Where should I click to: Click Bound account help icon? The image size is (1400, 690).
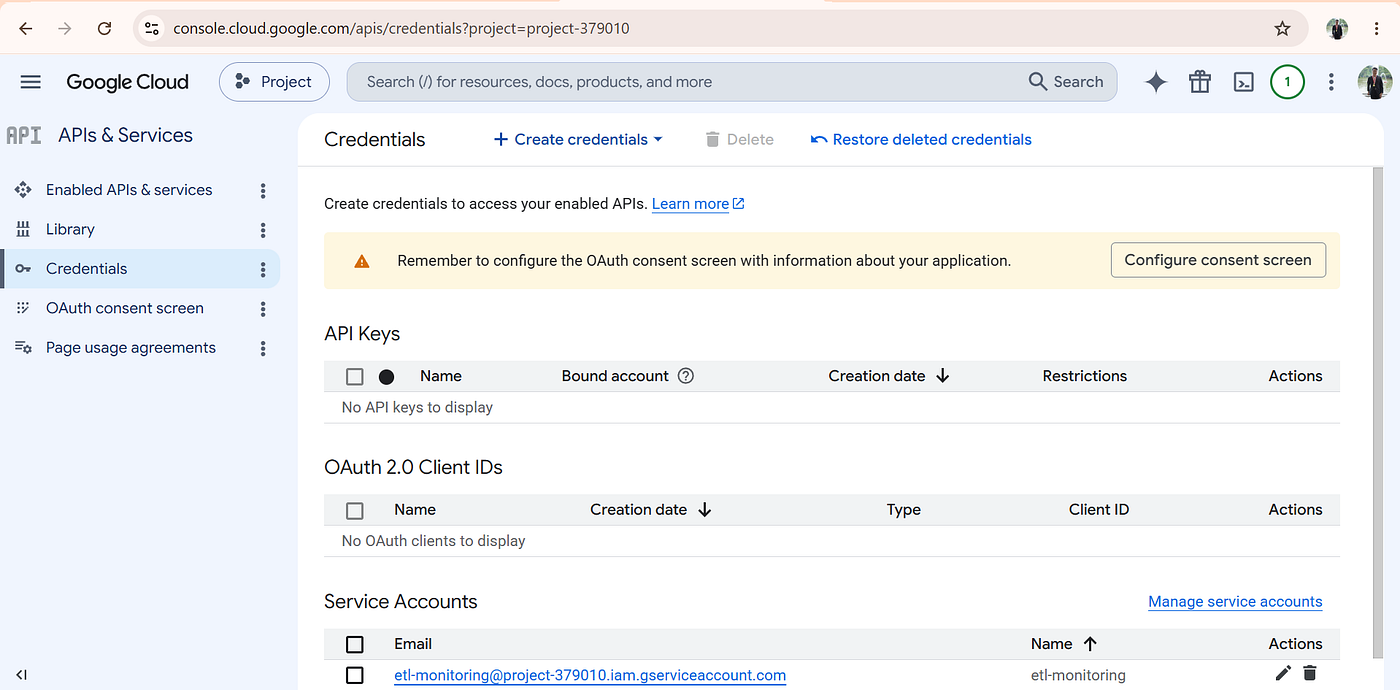(686, 376)
